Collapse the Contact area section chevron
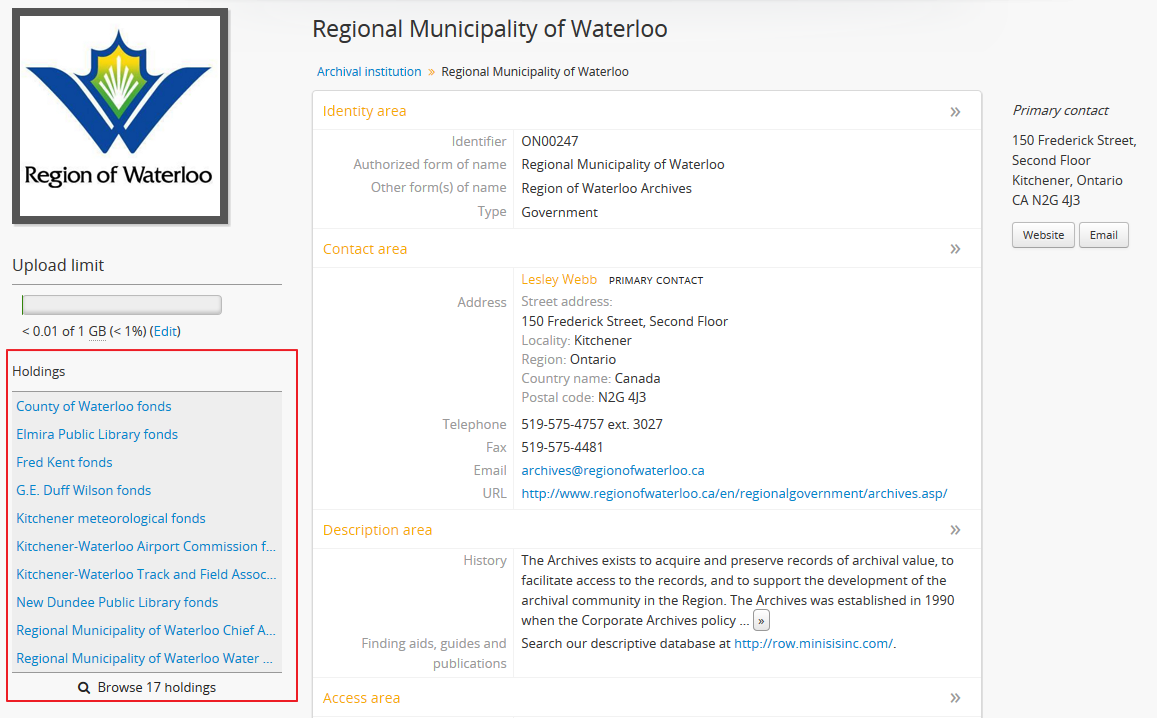This screenshot has height=718, width=1157. (955, 249)
